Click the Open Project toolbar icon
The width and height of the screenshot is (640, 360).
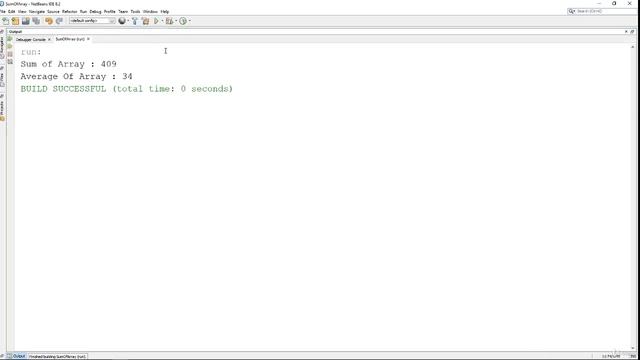[x=26, y=21]
